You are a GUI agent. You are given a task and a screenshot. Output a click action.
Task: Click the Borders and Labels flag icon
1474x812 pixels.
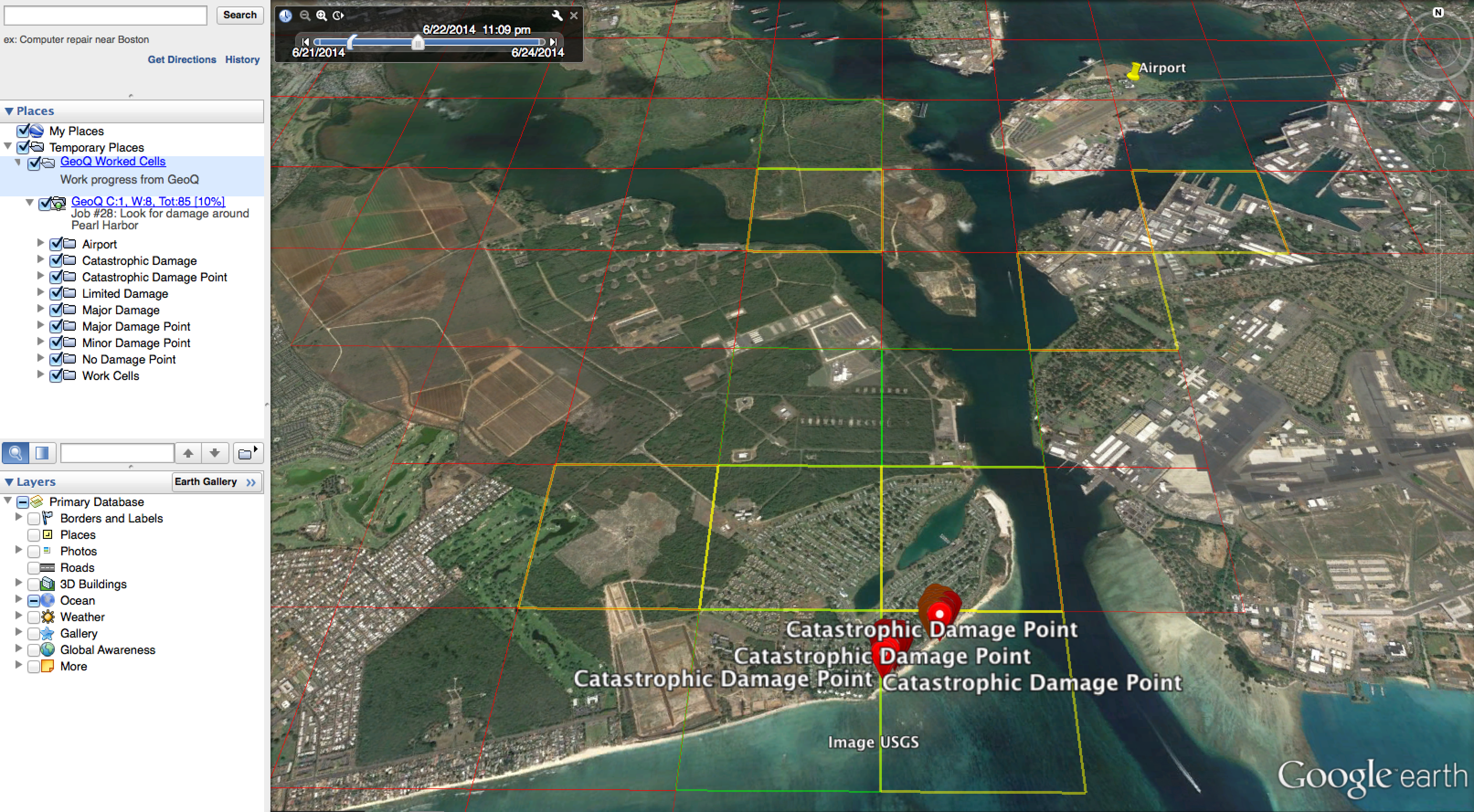coord(48,518)
